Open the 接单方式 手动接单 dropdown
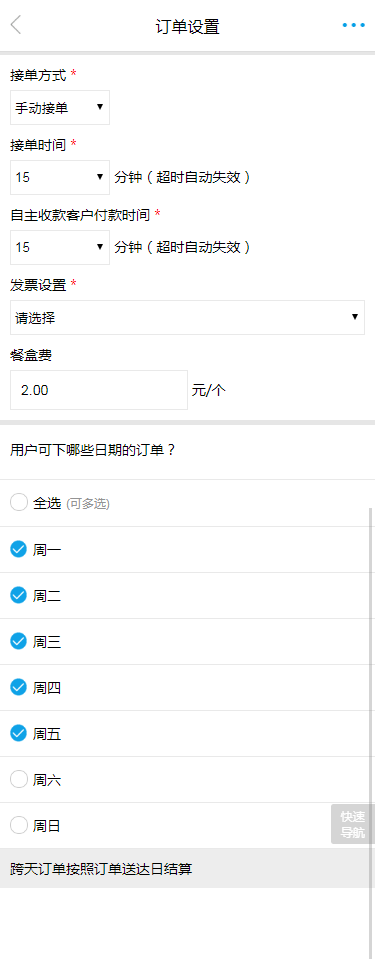 [60, 108]
